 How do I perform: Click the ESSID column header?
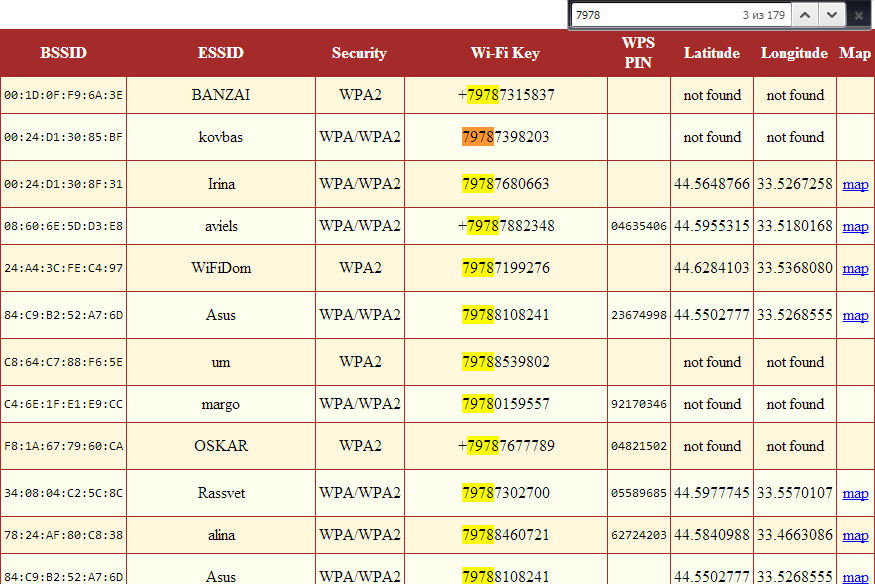tap(221, 53)
